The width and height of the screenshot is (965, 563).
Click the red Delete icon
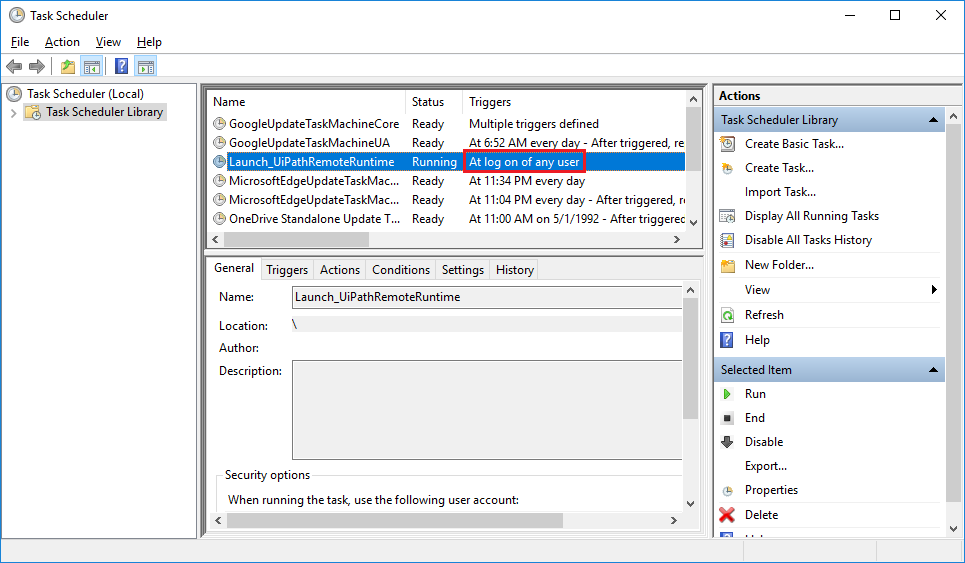pyautogui.click(x=727, y=515)
